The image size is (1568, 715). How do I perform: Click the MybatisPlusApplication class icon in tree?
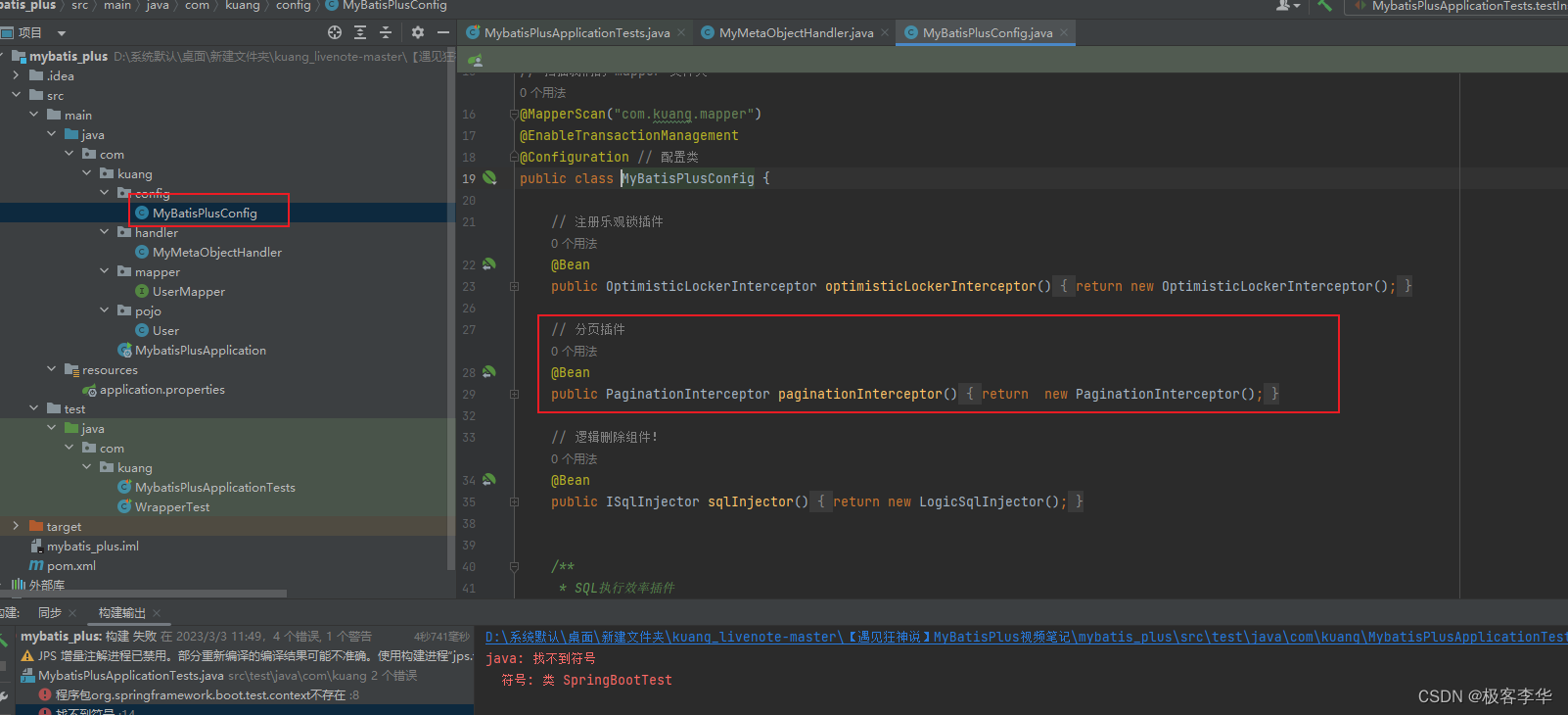coord(124,350)
